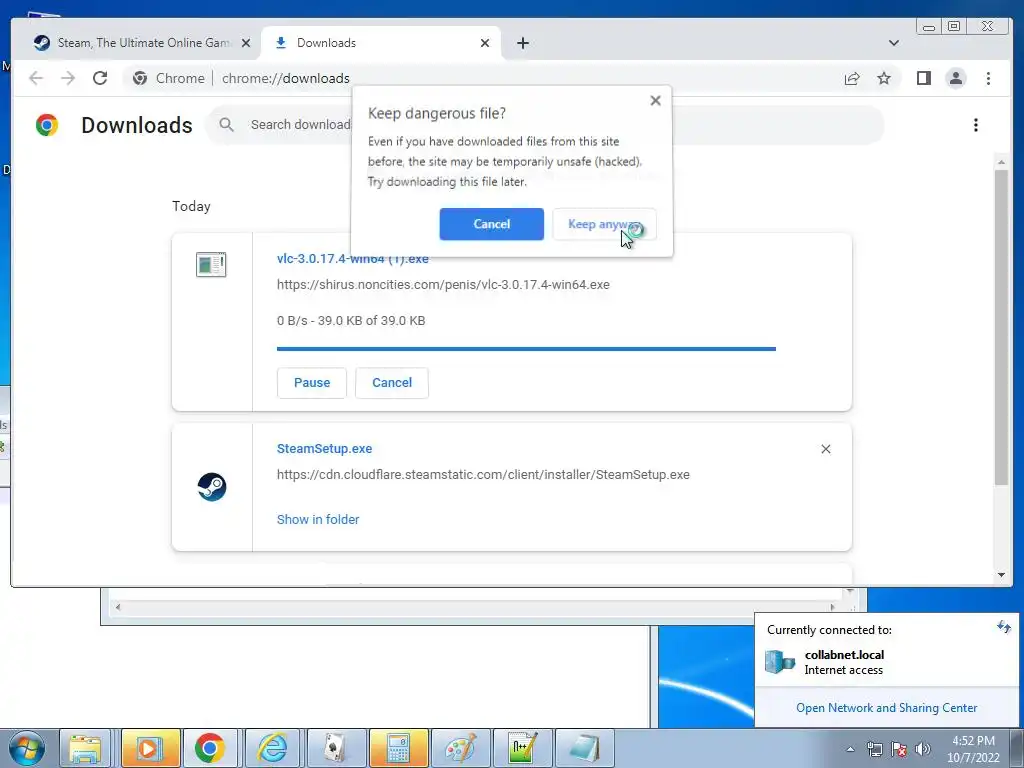The image size is (1024, 768).
Task: Open the vlc-3.0.17.4-win64 (1).exe link
Action: (x=353, y=259)
